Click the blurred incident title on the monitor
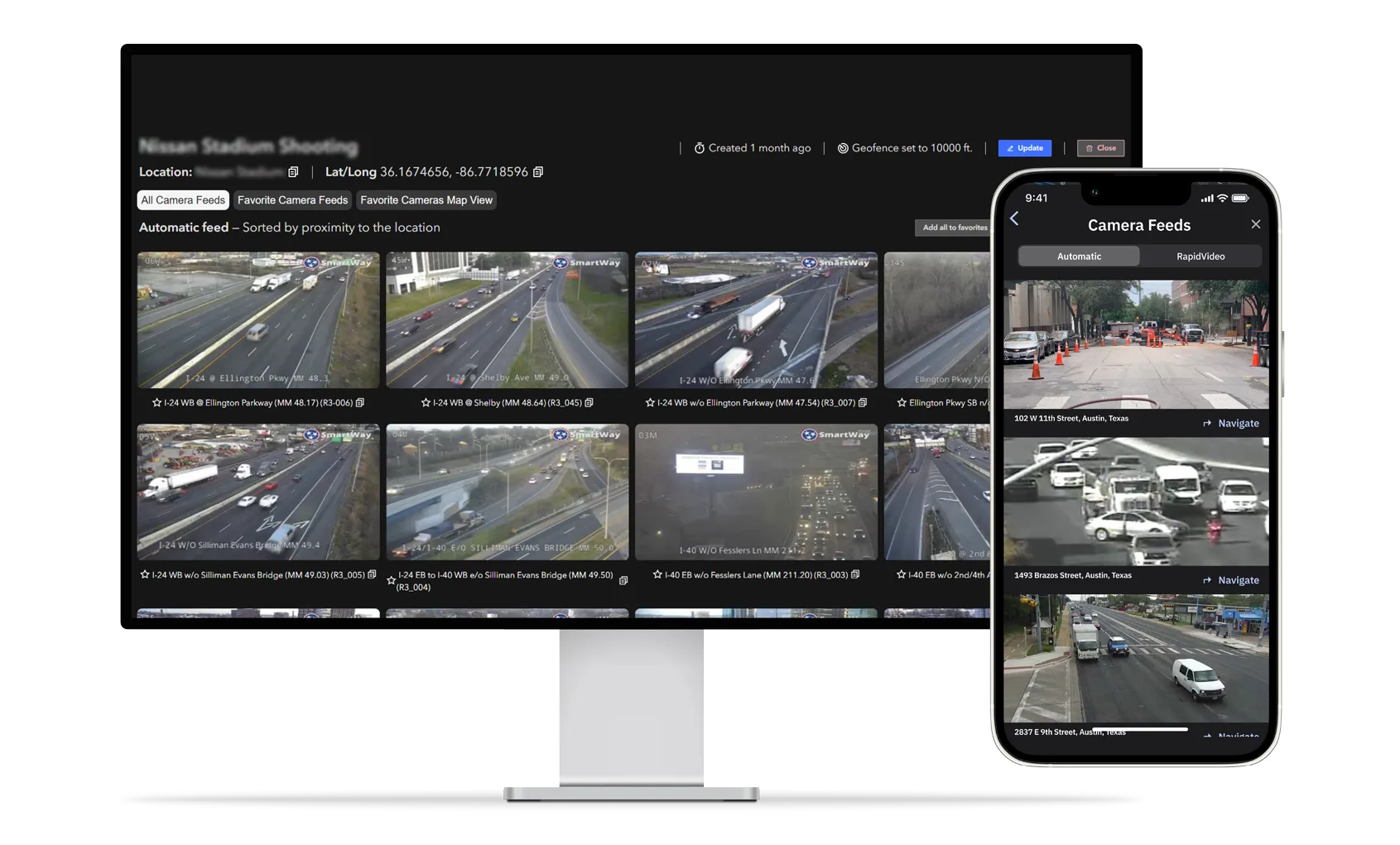The height and width of the screenshot is (845, 1400). tap(248, 146)
